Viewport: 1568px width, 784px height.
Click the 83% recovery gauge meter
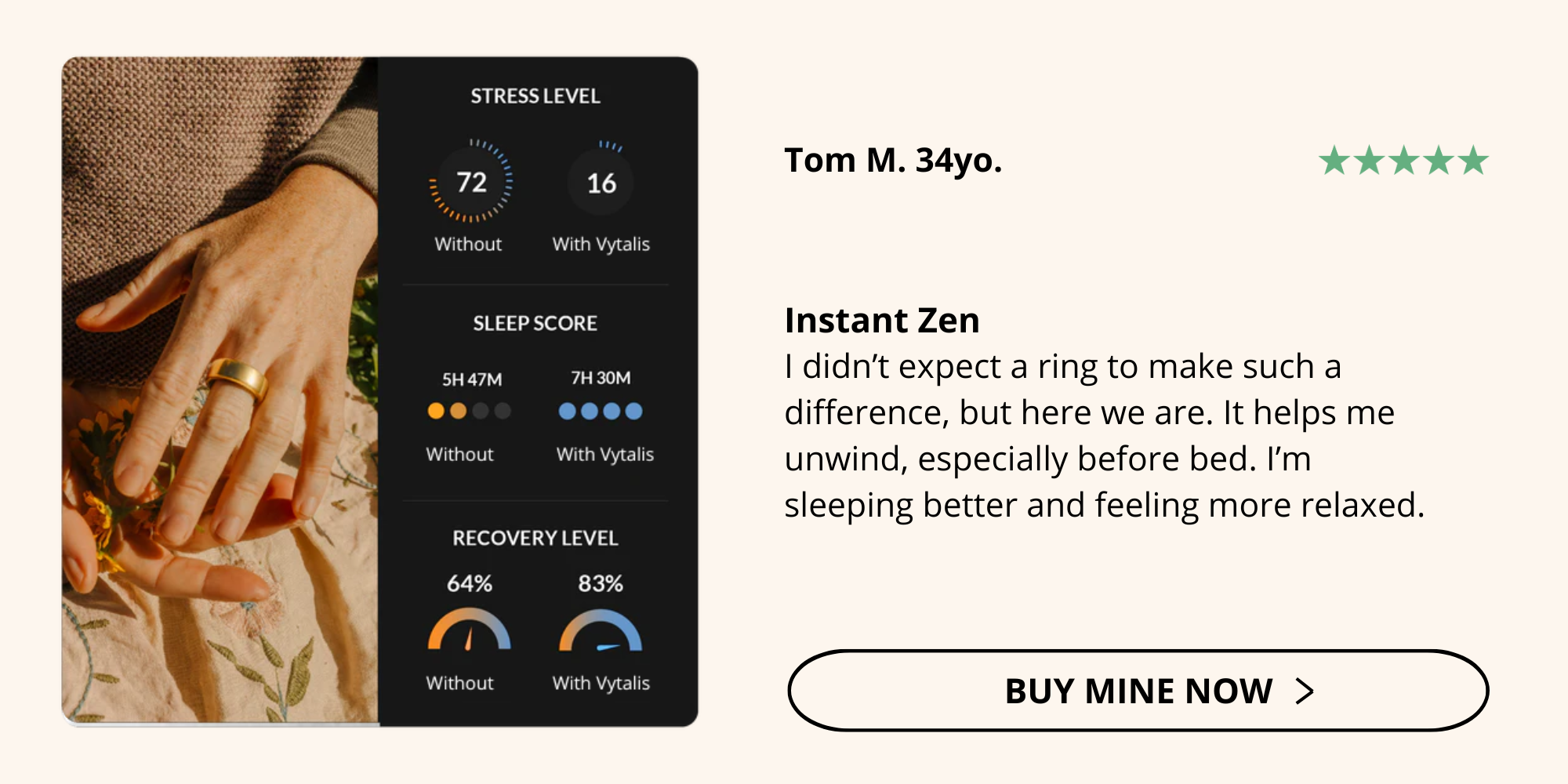point(601,631)
